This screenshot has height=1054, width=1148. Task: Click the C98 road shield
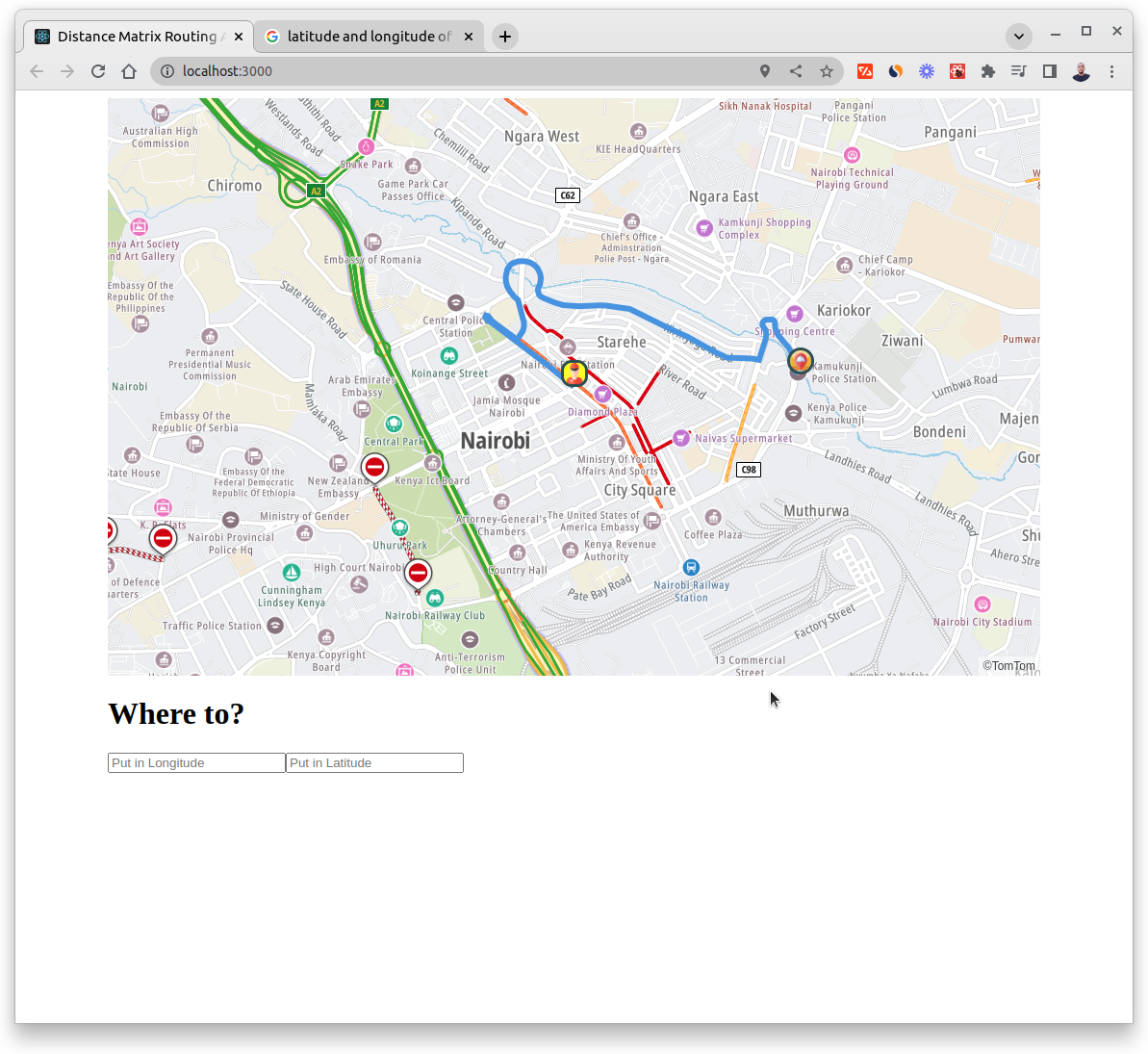click(x=749, y=470)
